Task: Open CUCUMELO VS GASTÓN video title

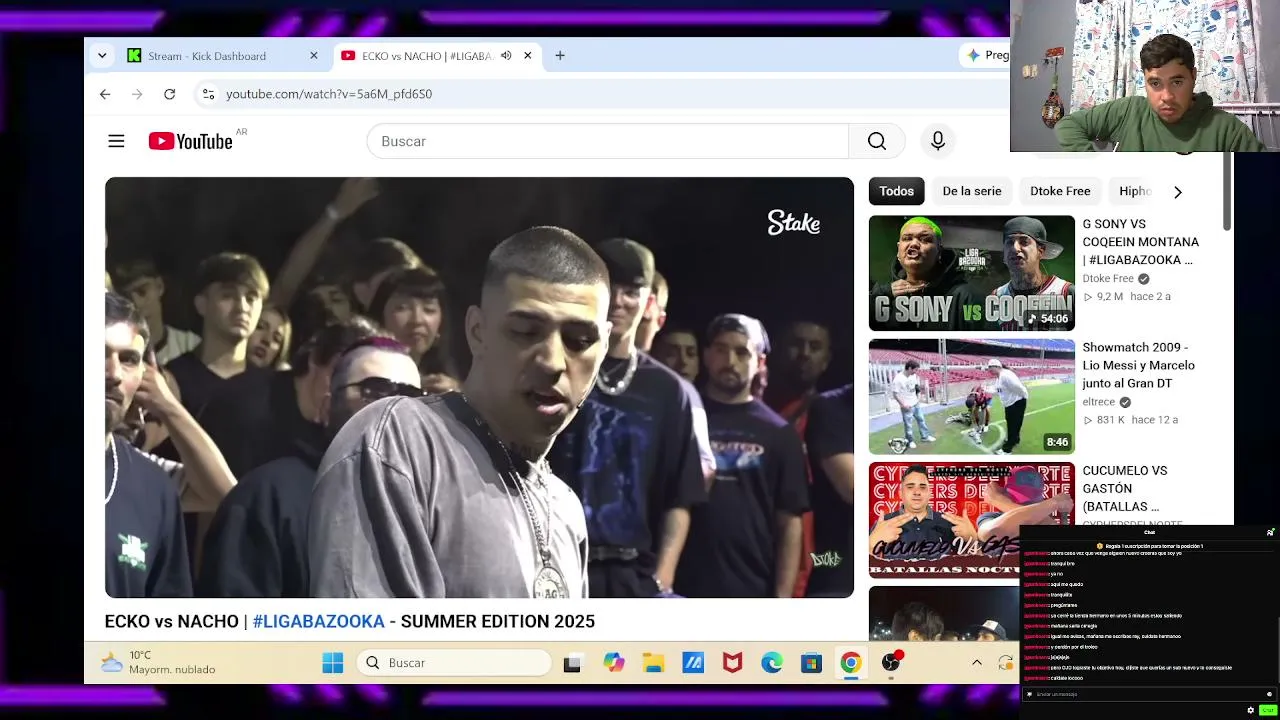Action: click(1125, 488)
